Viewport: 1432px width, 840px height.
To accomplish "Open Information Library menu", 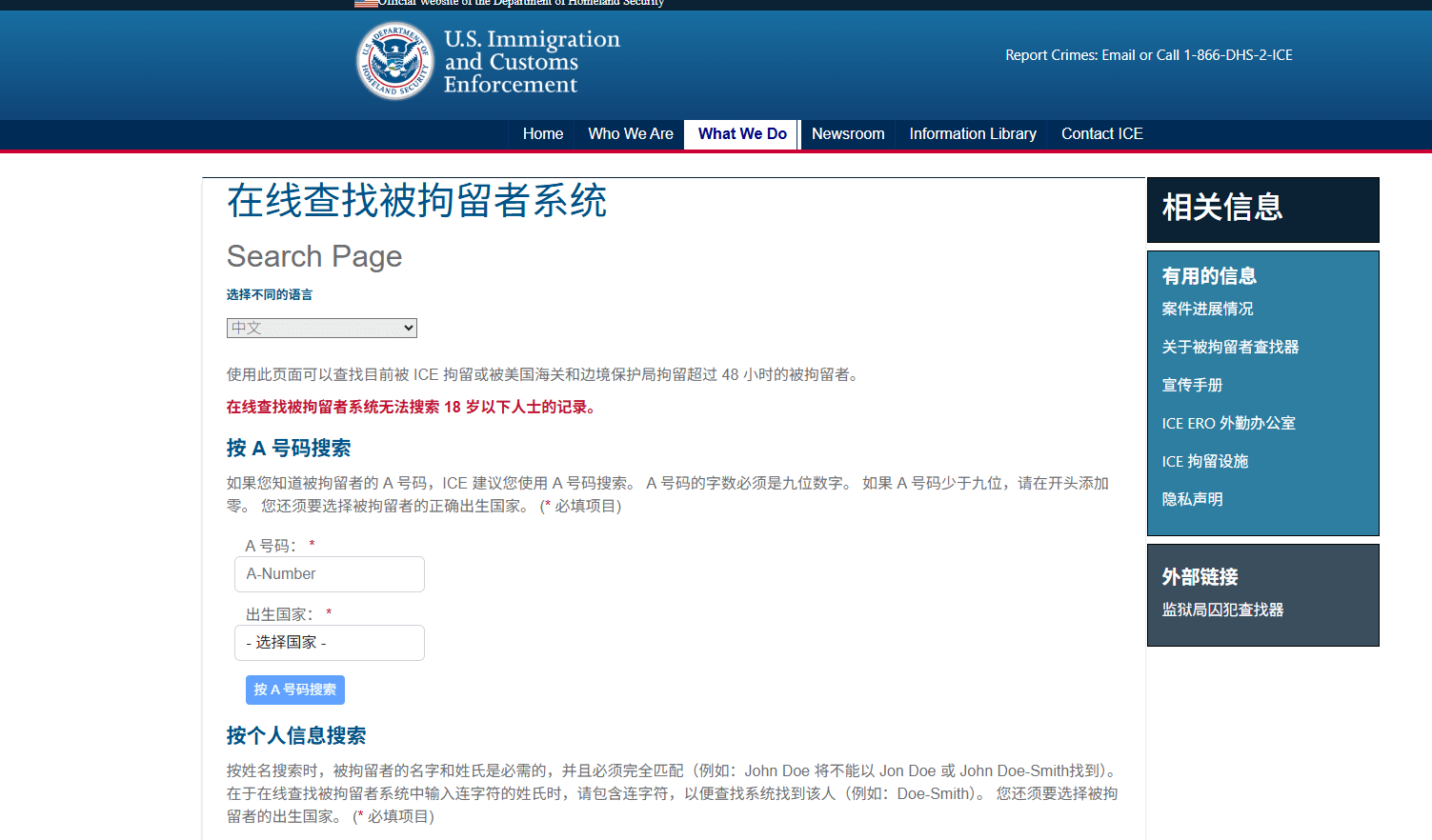I will coord(972,134).
